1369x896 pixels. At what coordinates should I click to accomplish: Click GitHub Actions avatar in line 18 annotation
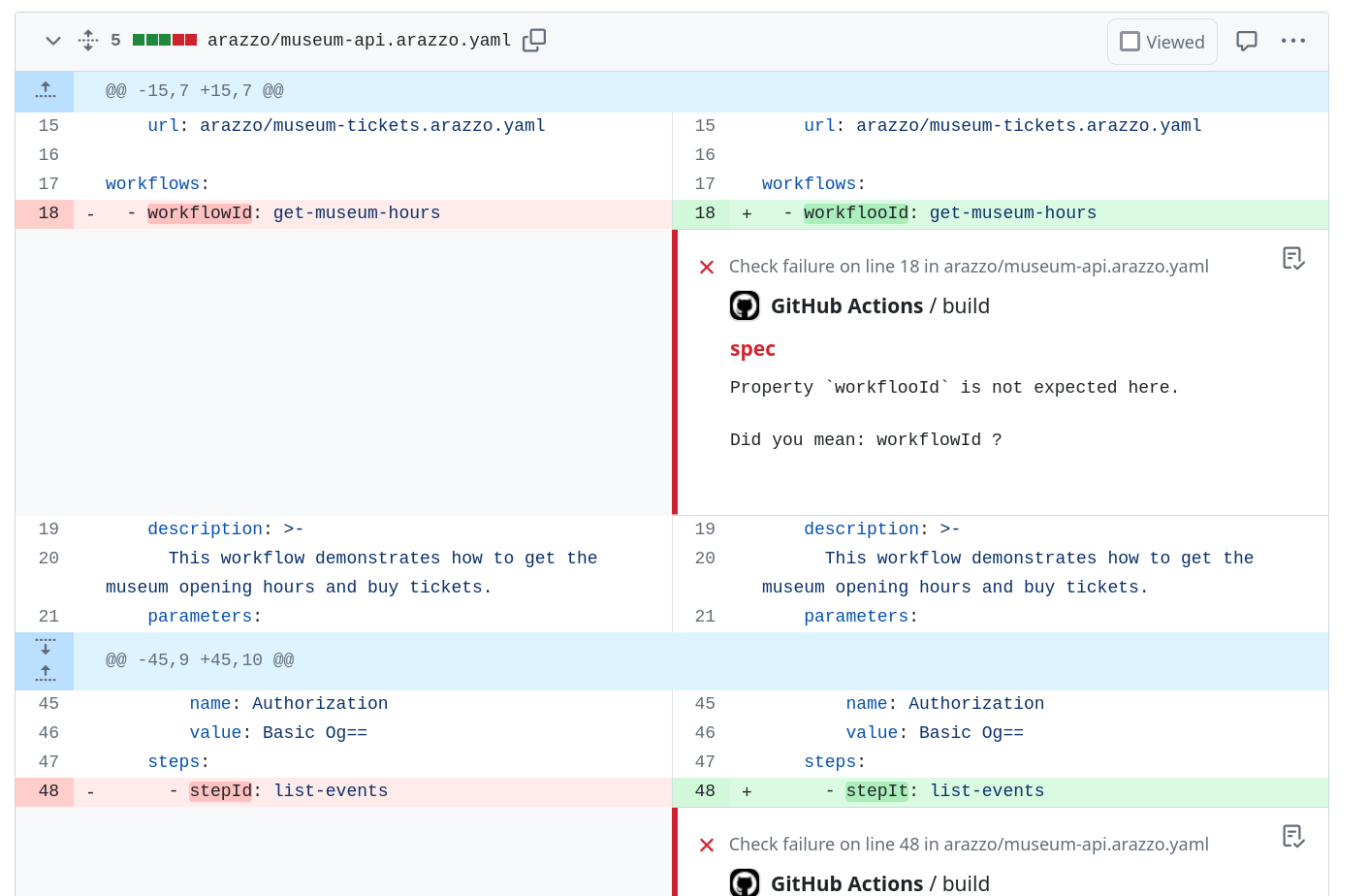pyautogui.click(x=745, y=306)
